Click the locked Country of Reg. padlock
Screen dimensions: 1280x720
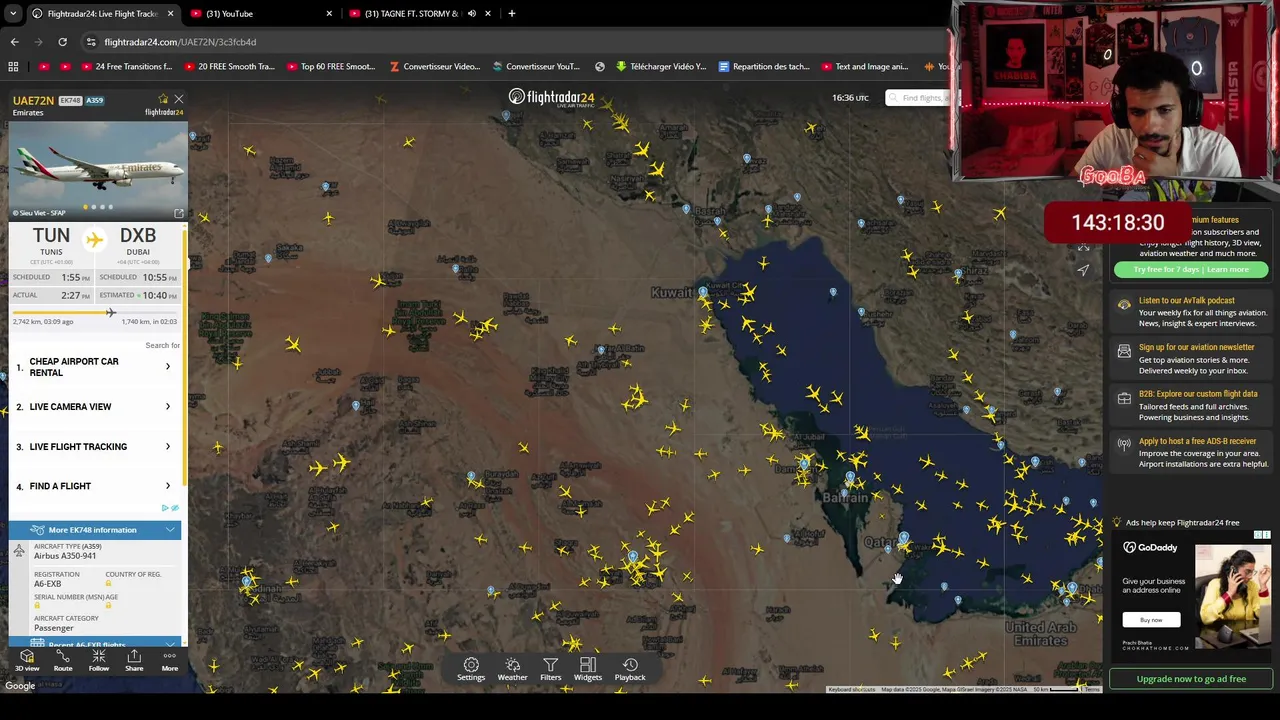[x=109, y=584]
